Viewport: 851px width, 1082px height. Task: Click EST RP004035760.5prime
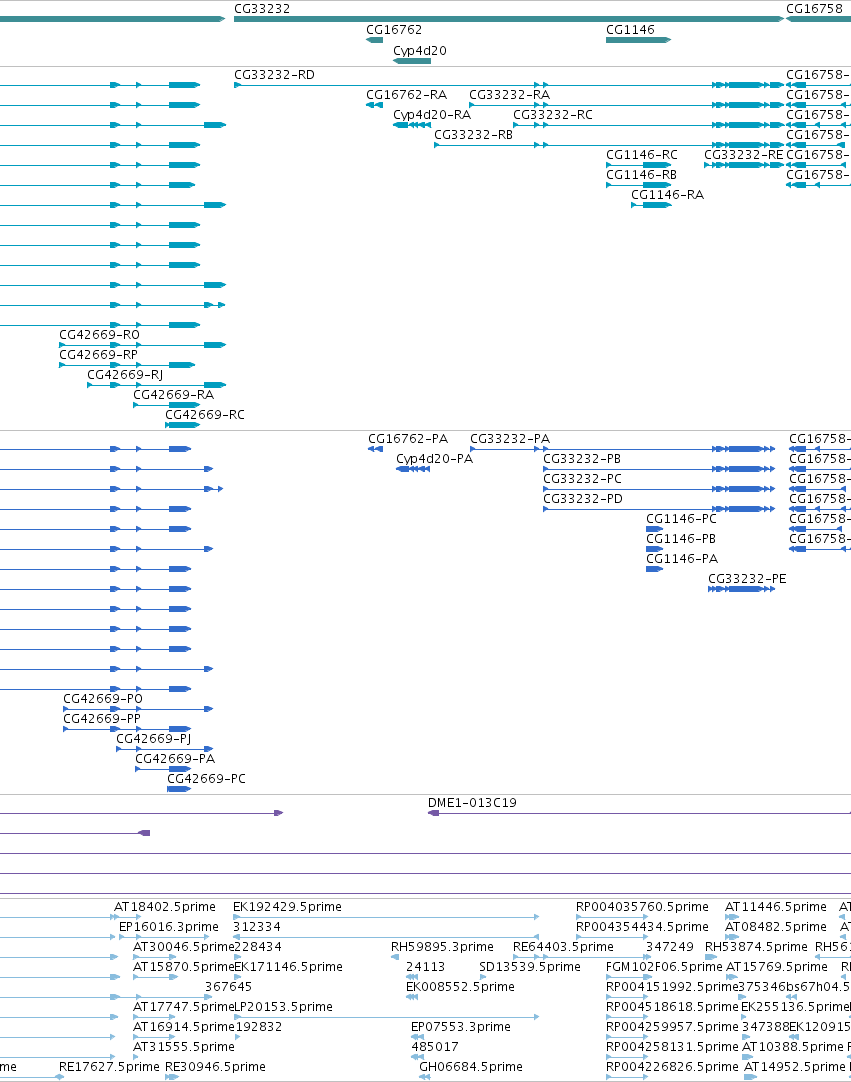click(x=612, y=917)
